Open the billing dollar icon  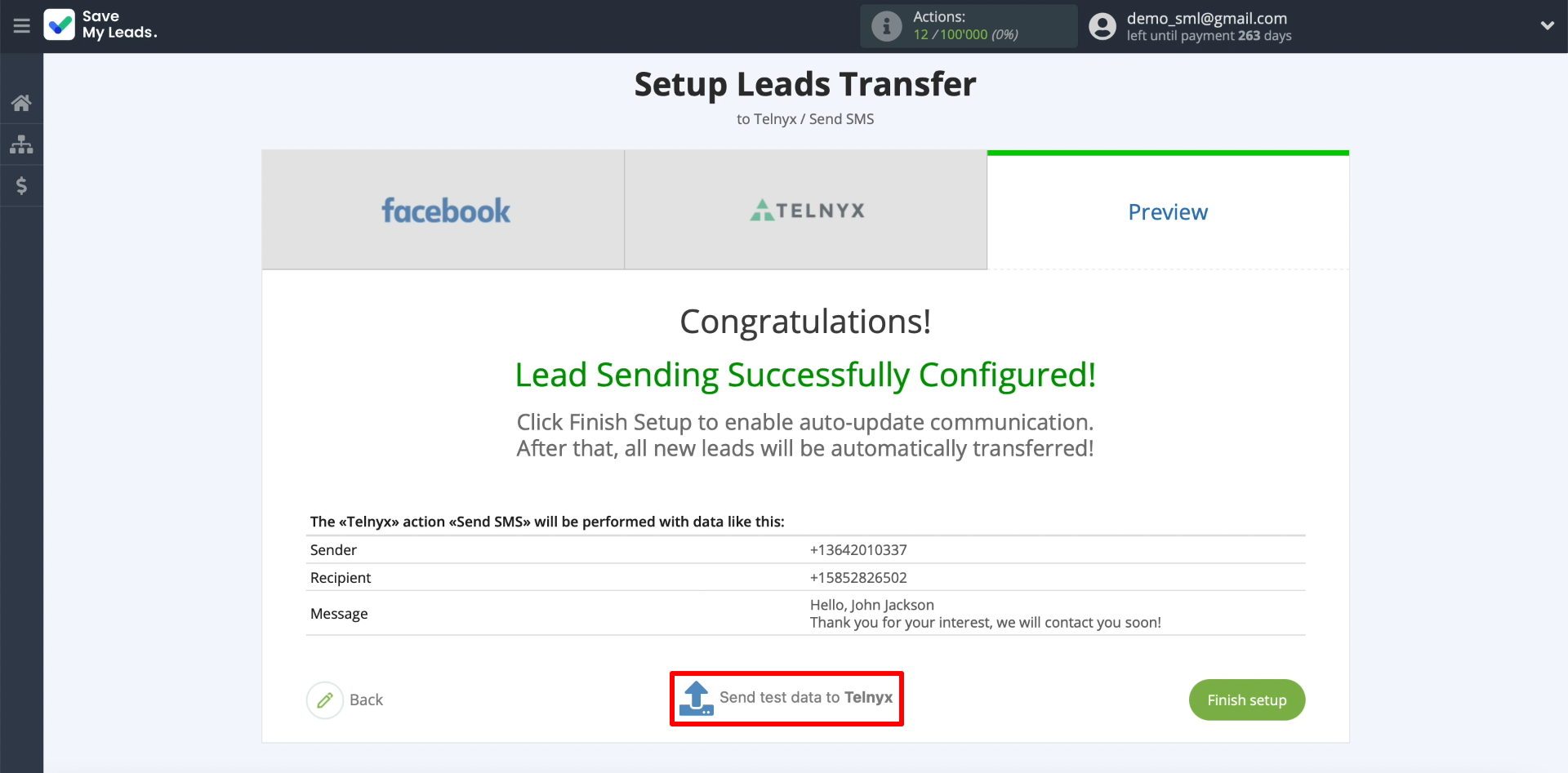click(x=21, y=185)
